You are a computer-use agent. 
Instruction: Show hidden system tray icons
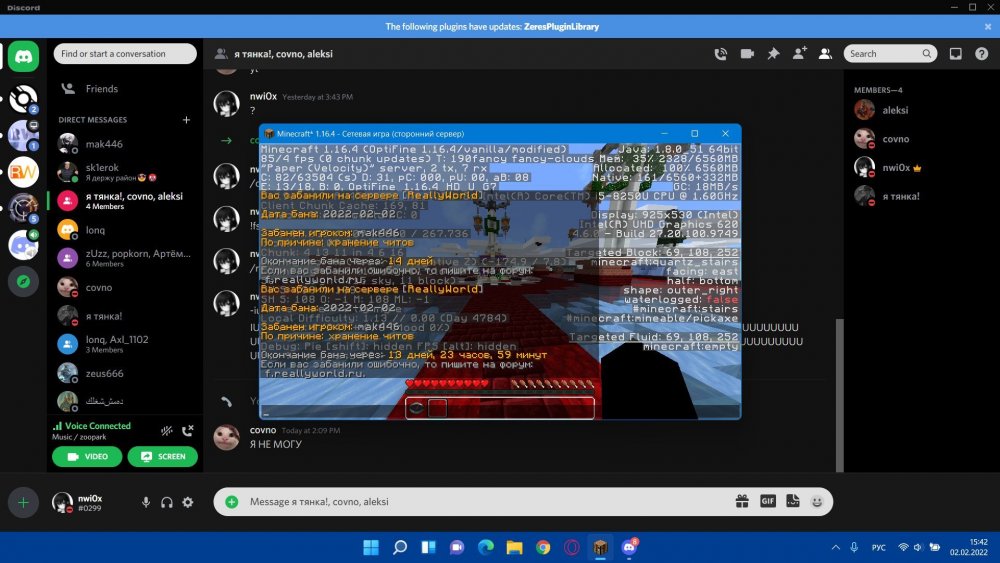(x=835, y=548)
